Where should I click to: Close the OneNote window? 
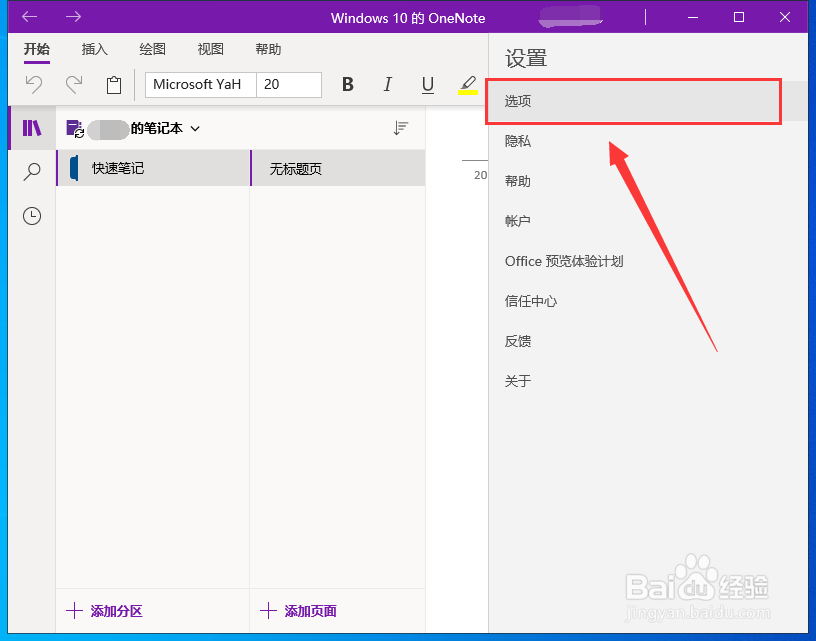click(785, 17)
